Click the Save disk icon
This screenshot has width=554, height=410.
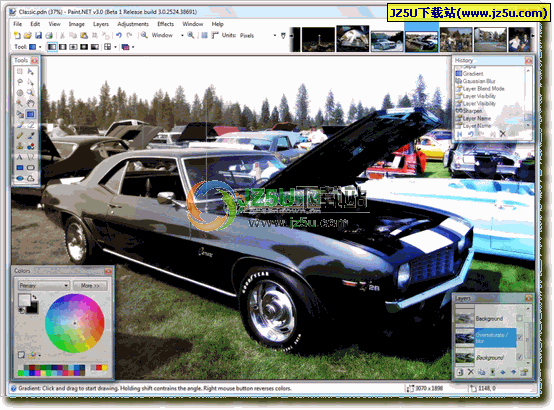click(38, 35)
